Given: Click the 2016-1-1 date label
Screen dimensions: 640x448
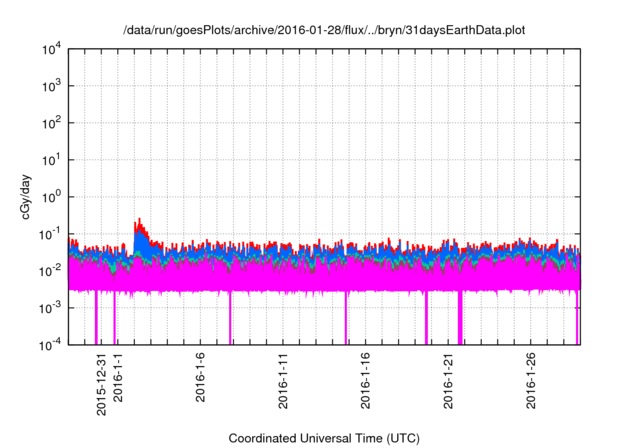Looking at the screenshot, I should coord(118,378).
